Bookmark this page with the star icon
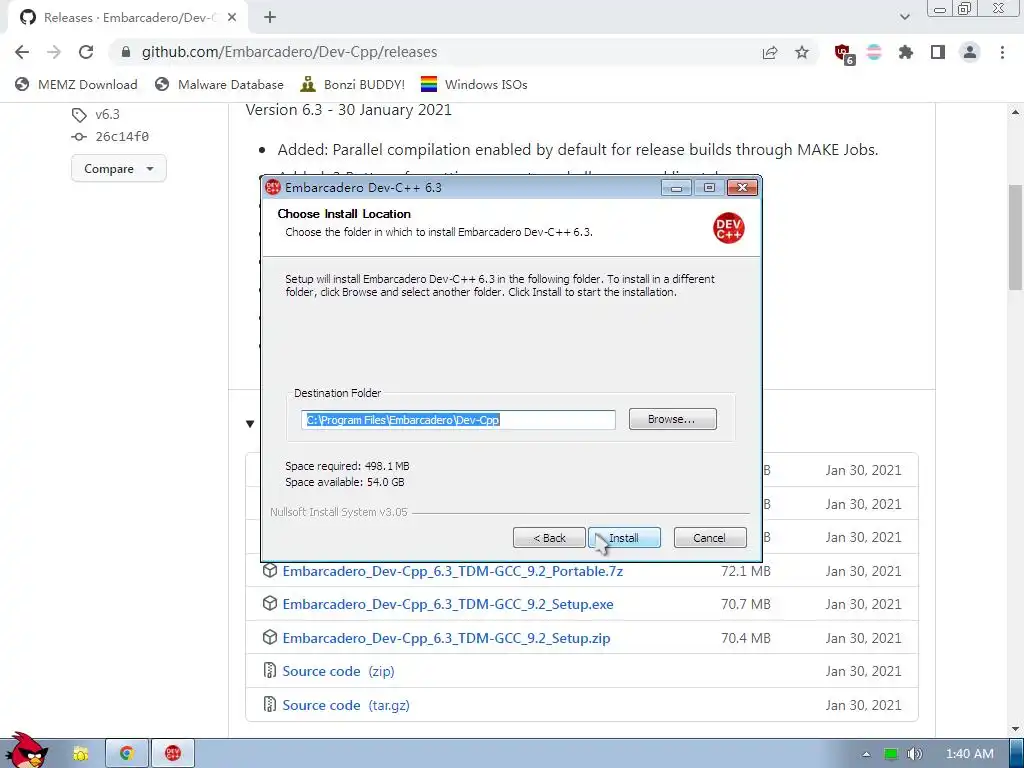The image size is (1024, 768). point(802,52)
